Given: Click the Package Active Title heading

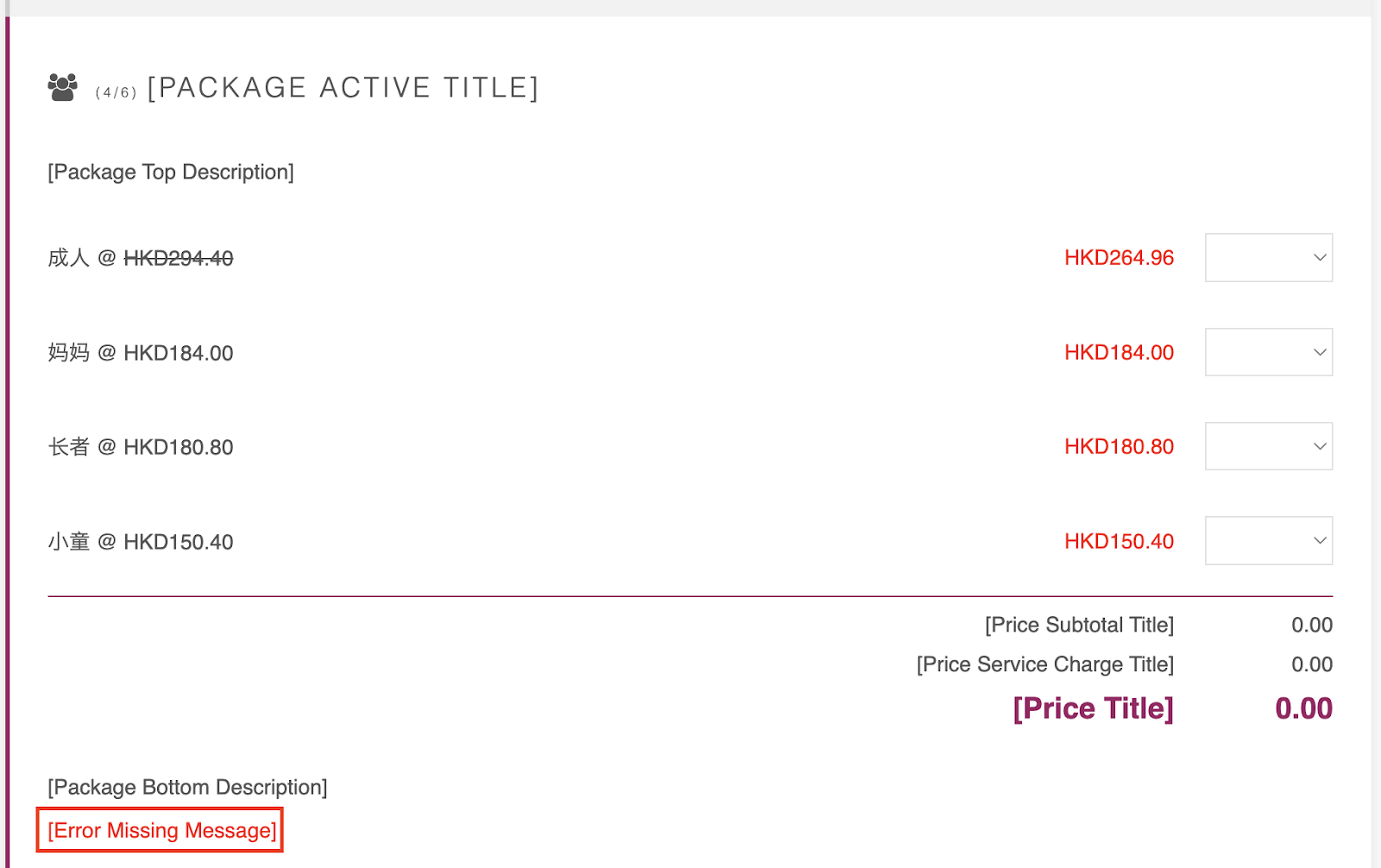Looking at the screenshot, I should pyautogui.click(x=343, y=87).
